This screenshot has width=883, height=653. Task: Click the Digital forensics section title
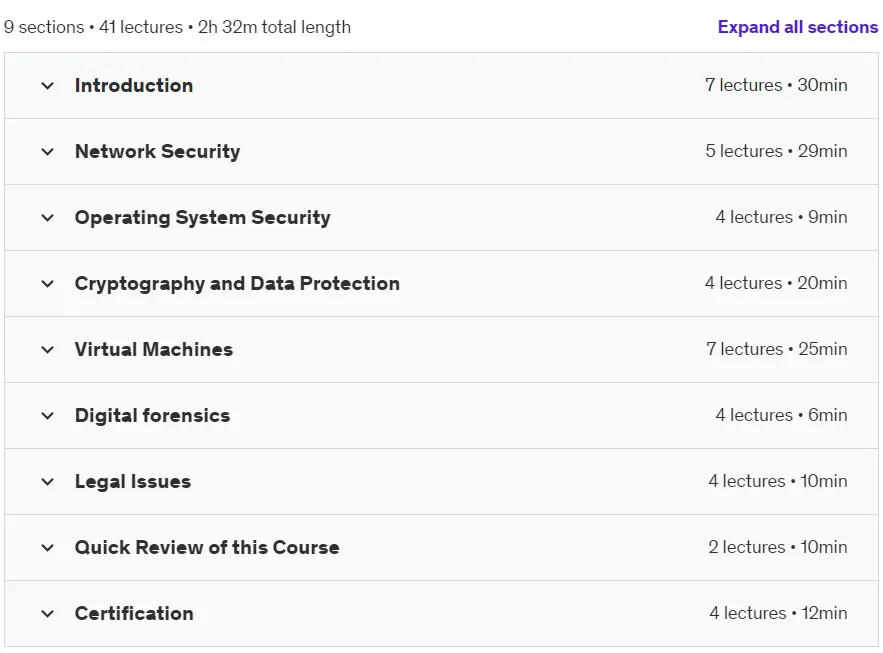click(x=153, y=415)
